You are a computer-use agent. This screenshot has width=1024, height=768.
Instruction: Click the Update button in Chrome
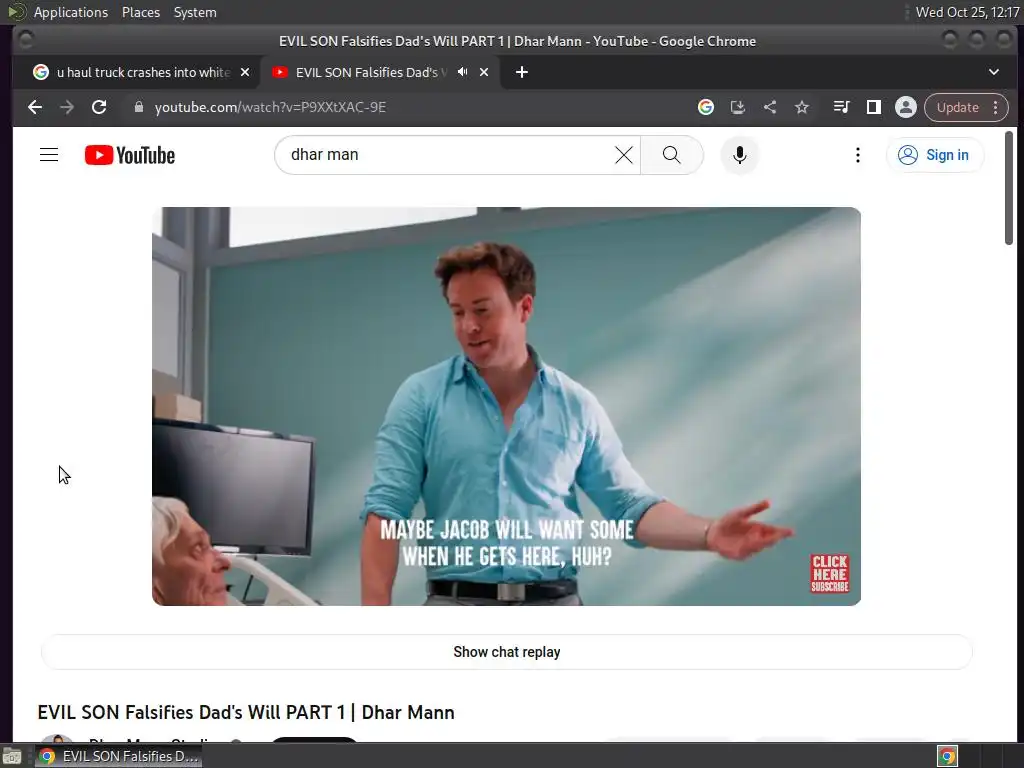957,107
